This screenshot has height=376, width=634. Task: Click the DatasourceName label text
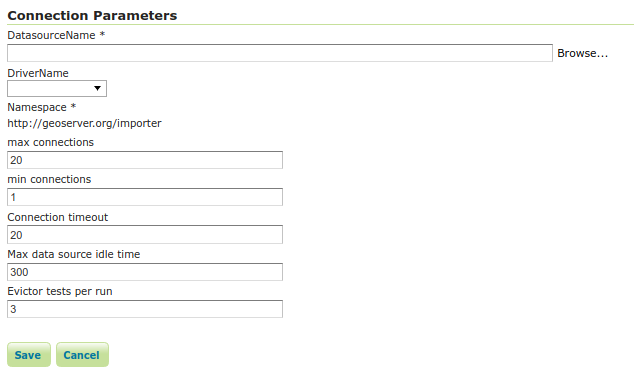click(x=51, y=35)
